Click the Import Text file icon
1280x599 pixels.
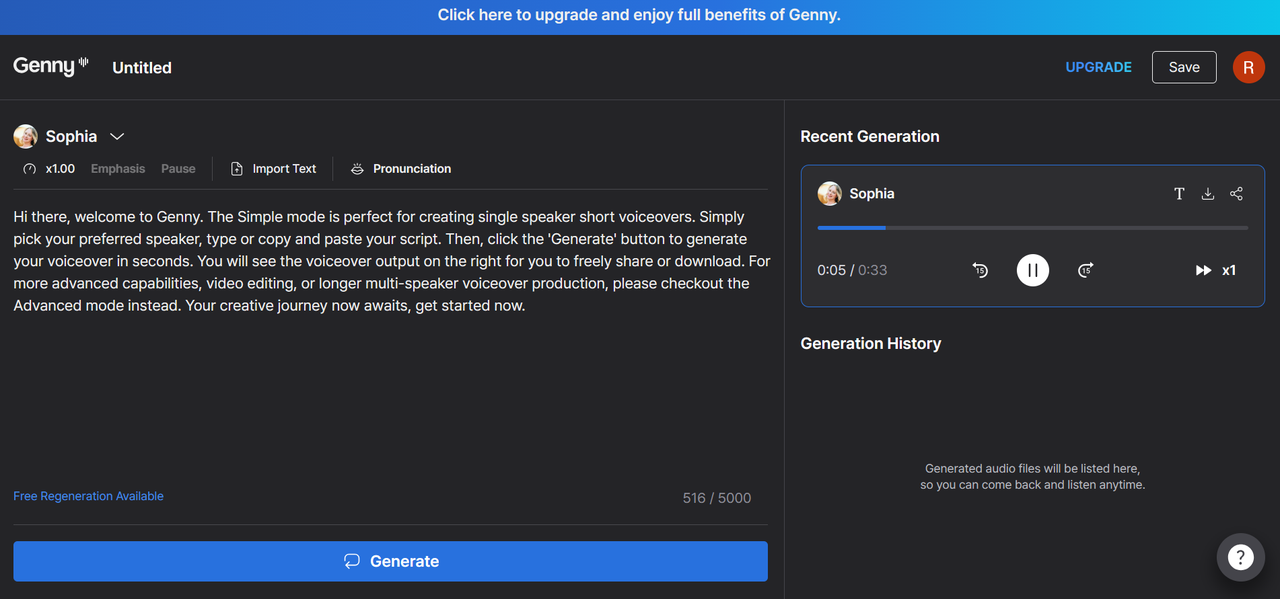click(x=237, y=169)
